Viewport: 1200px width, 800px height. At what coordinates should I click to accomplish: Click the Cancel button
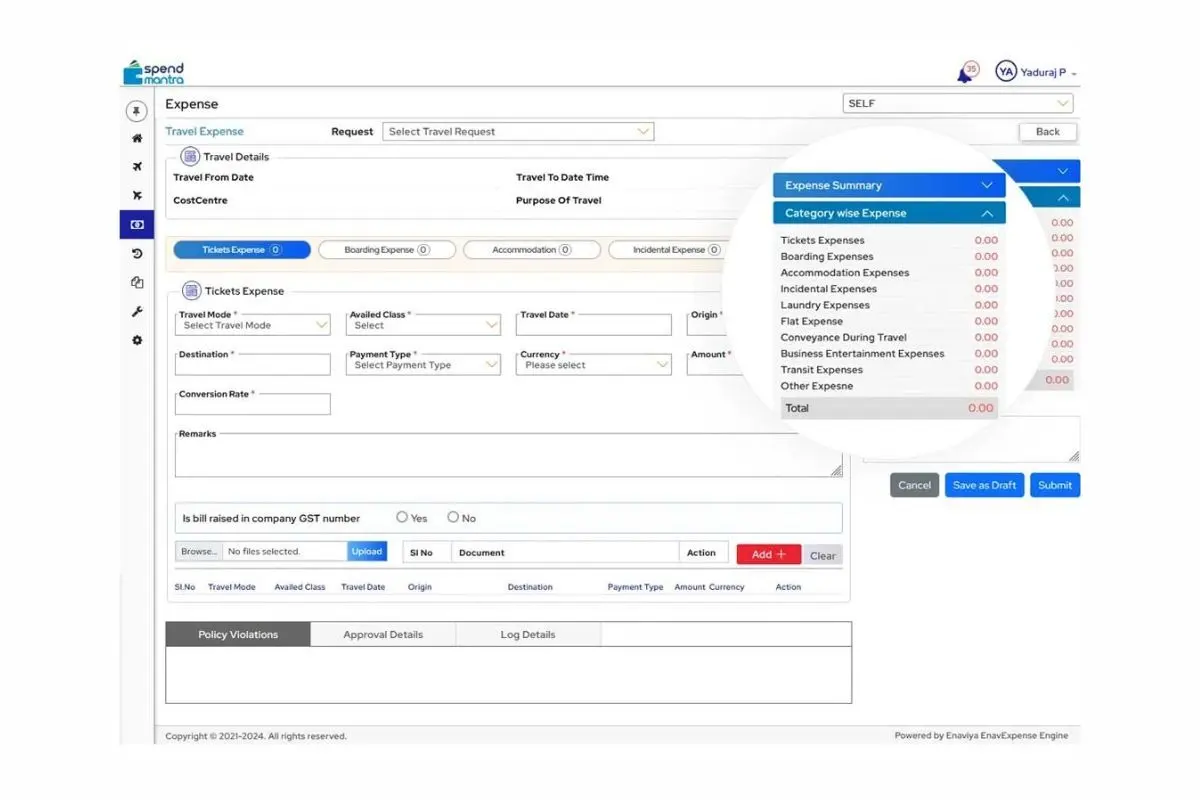tap(914, 485)
